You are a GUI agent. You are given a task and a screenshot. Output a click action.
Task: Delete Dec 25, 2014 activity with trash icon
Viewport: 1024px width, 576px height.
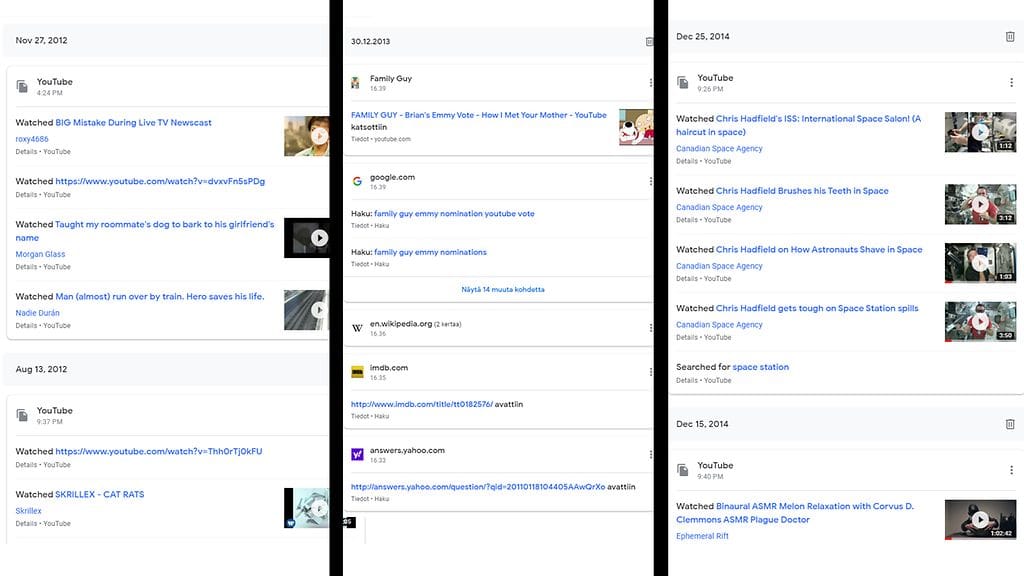coord(1010,37)
